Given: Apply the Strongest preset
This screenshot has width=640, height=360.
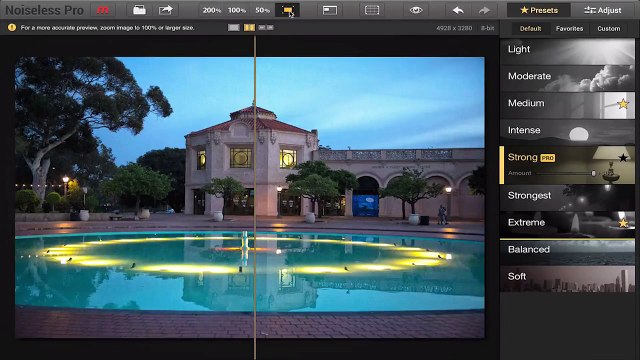Looking at the screenshot, I should tap(567, 198).
